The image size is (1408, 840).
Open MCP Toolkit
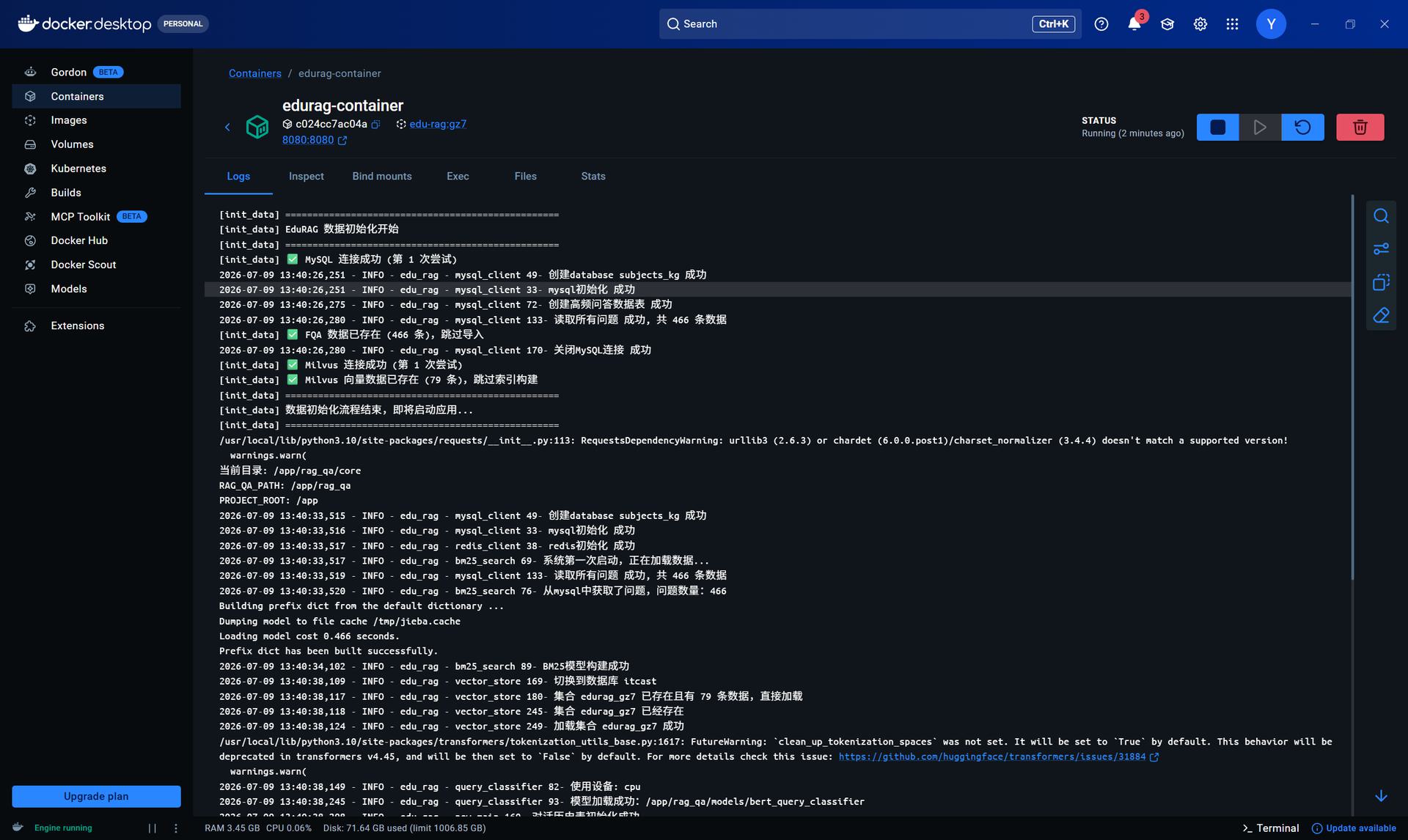pos(96,217)
